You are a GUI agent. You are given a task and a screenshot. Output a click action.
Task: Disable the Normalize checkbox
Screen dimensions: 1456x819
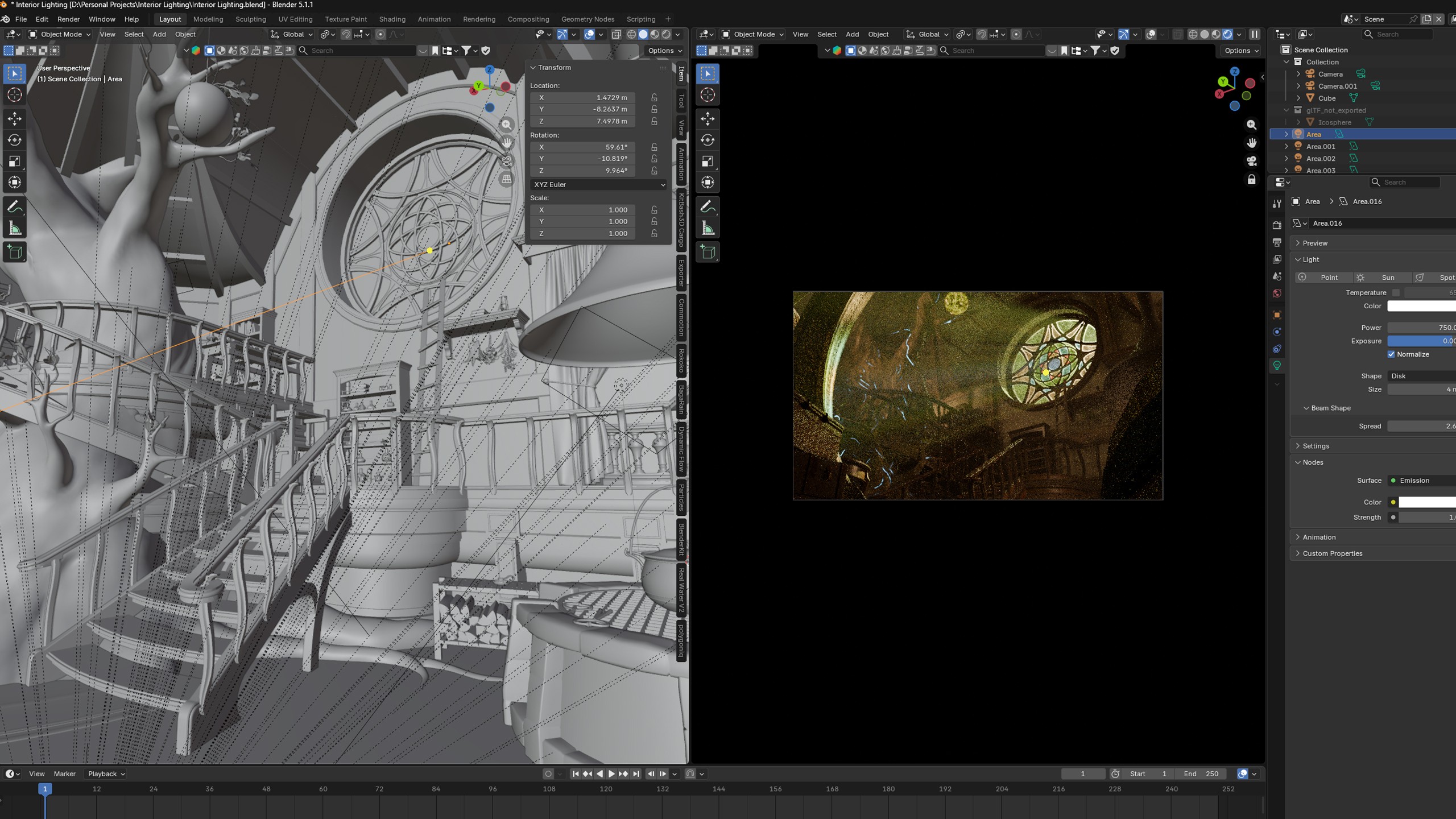click(x=1391, y=354)
